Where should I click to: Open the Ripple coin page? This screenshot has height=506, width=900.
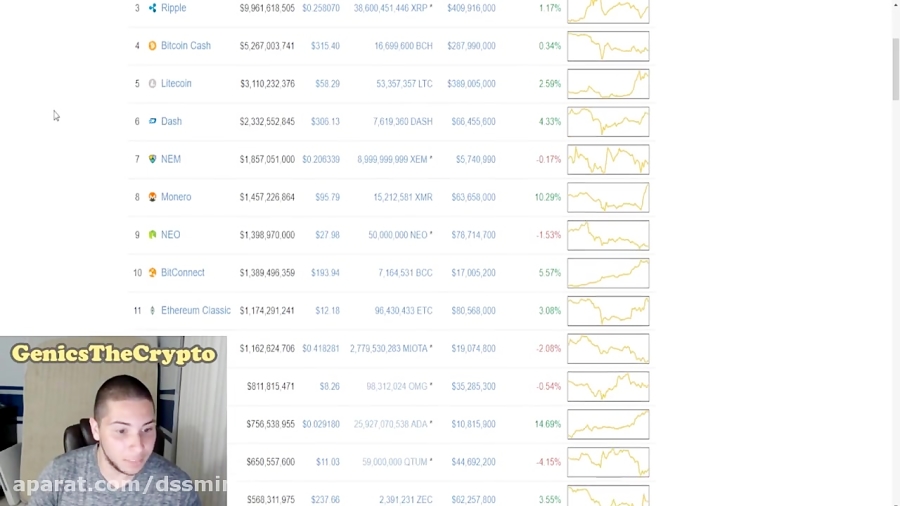pos(173,8)
